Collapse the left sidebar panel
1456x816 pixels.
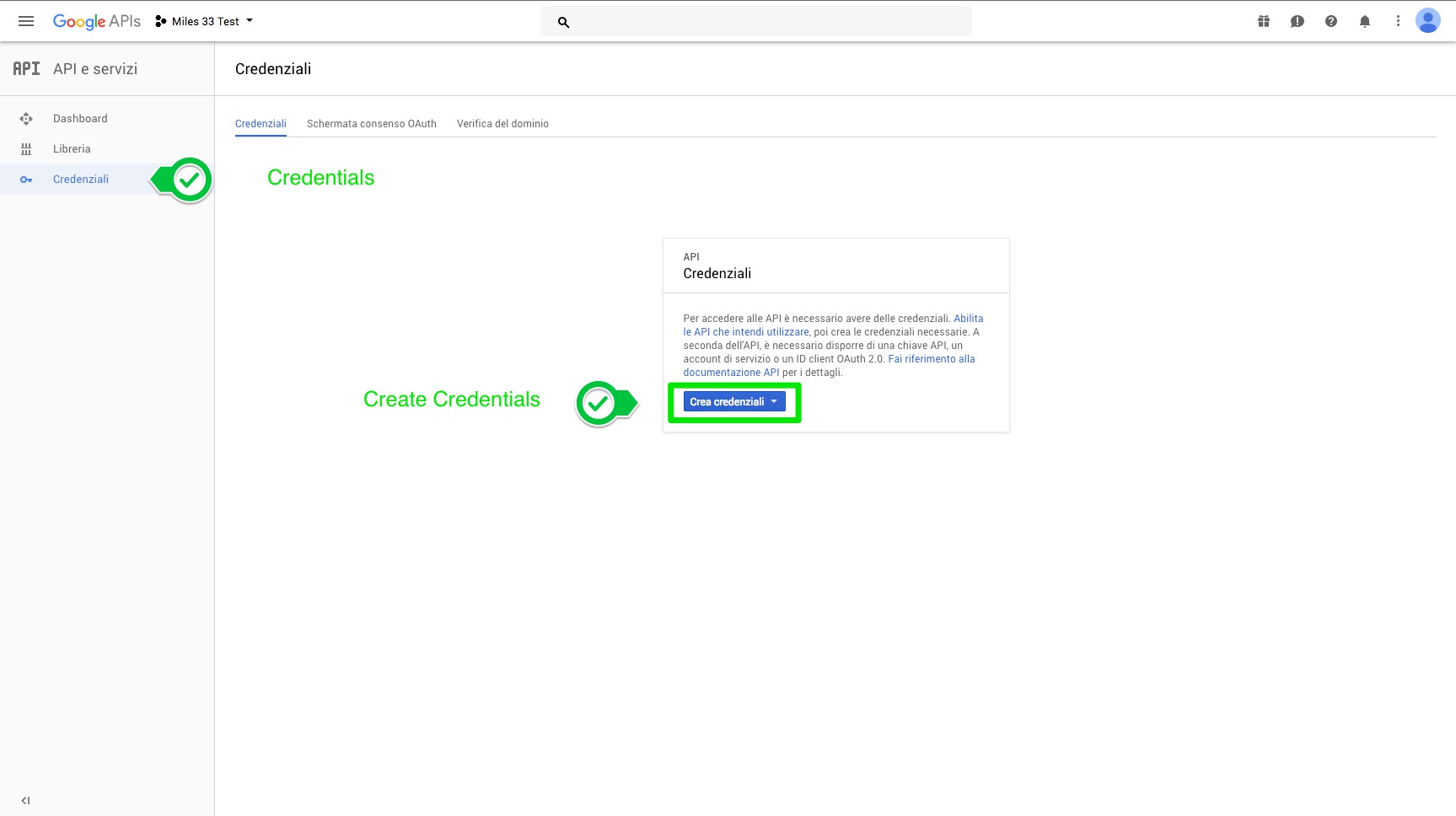point(25,801)
